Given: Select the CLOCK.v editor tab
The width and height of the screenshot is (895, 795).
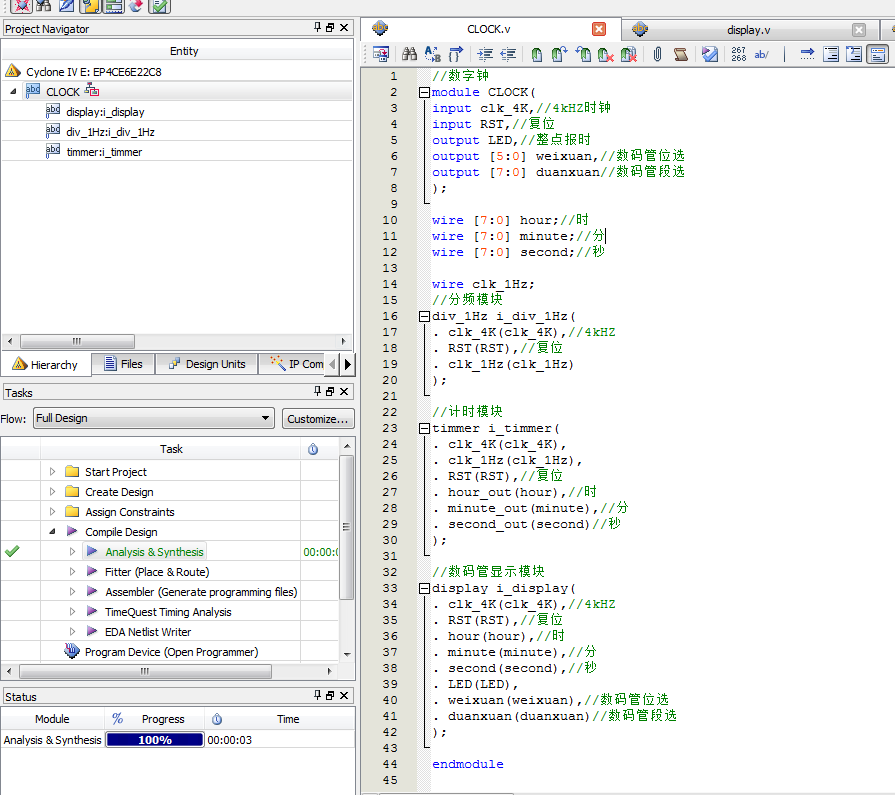Looking at the screenshot, I should tap(489, 29).
